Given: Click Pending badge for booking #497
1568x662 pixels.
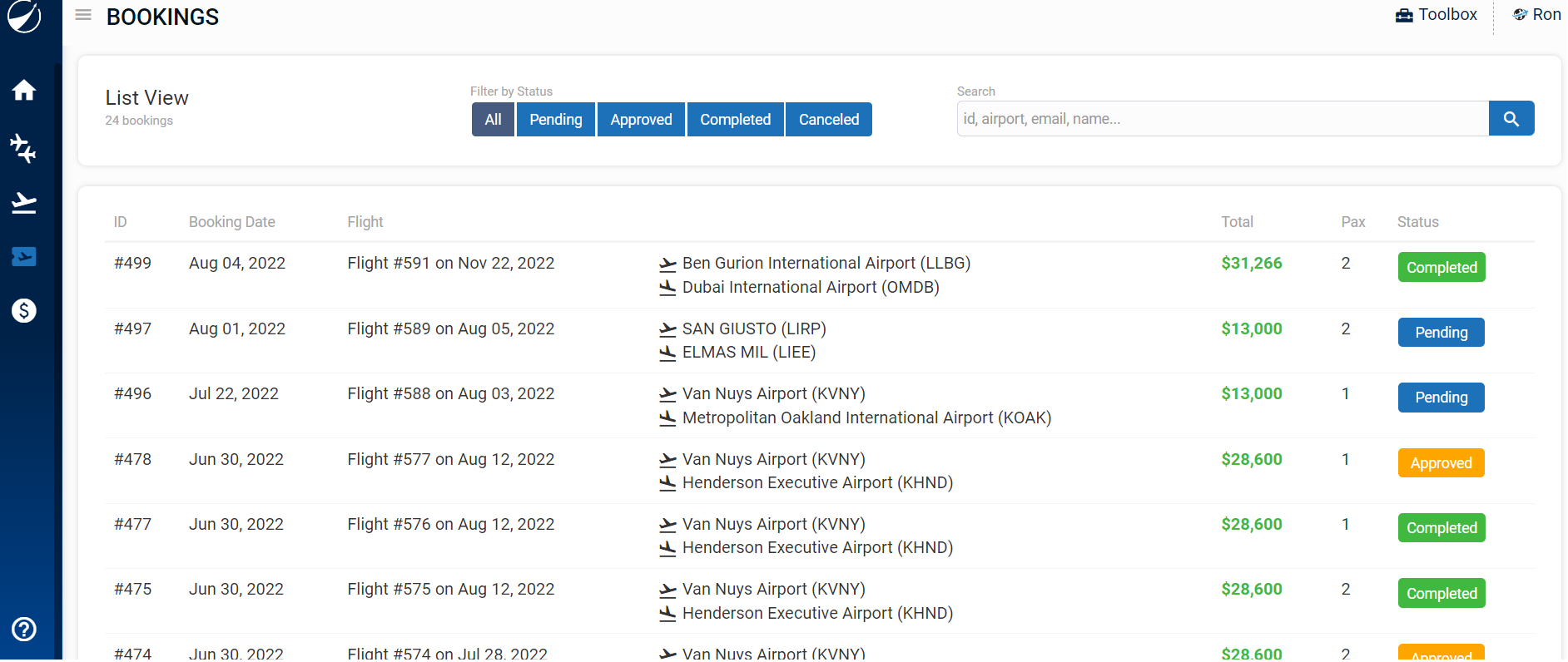Looking at the screenshot, I should [x=1441, y=333].
